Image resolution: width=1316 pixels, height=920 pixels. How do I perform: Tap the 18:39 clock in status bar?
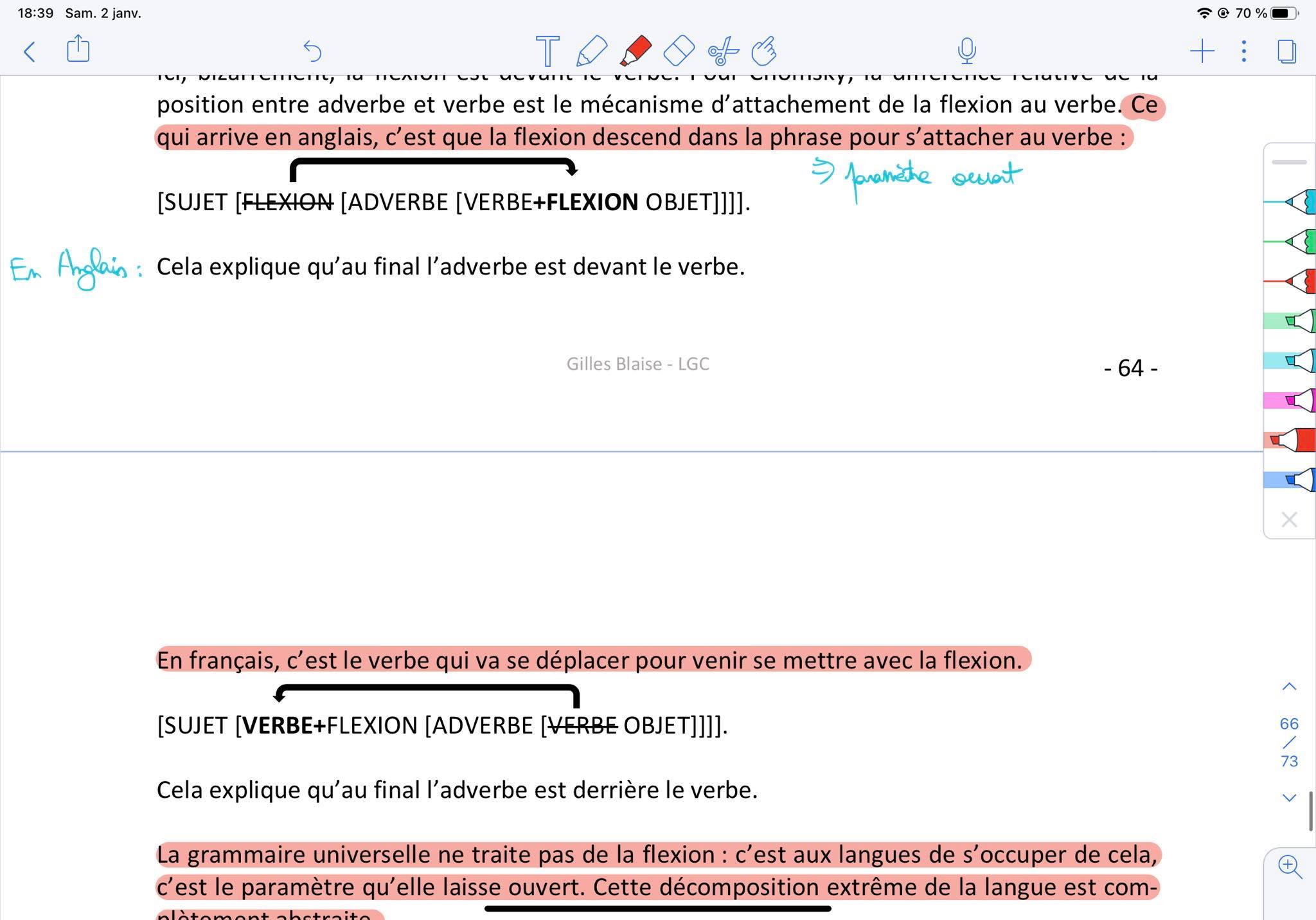pyautogui.click(x=35, y=14)
